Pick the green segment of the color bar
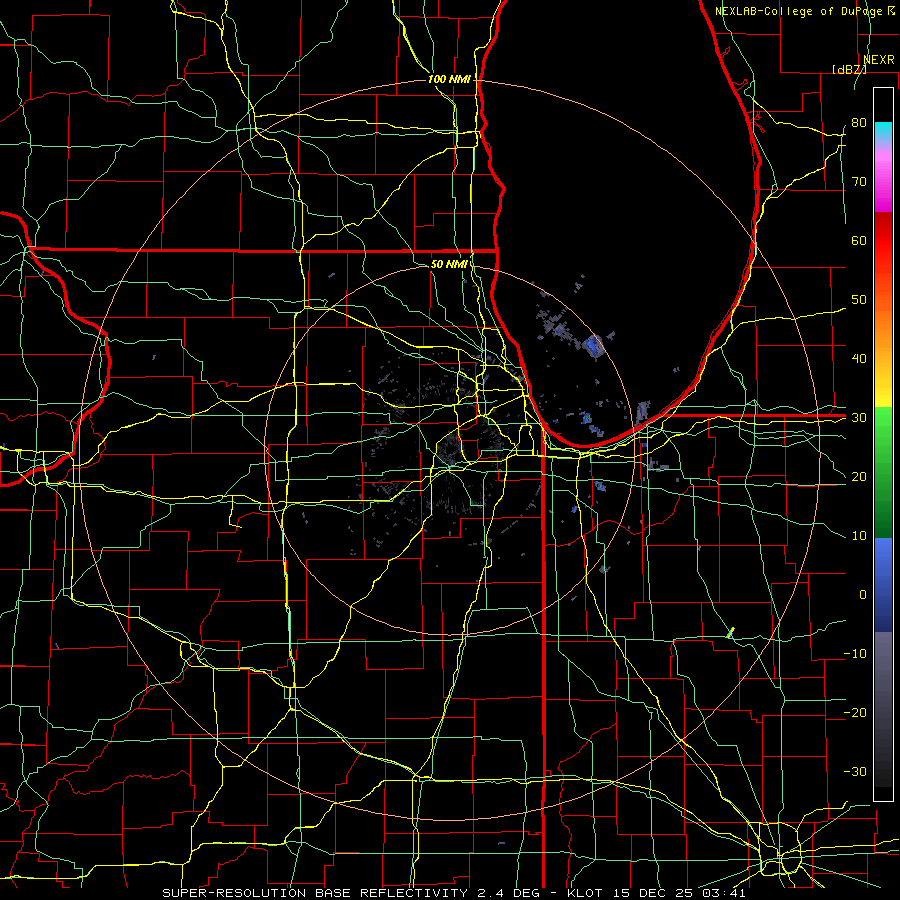 tap(883, 472)
